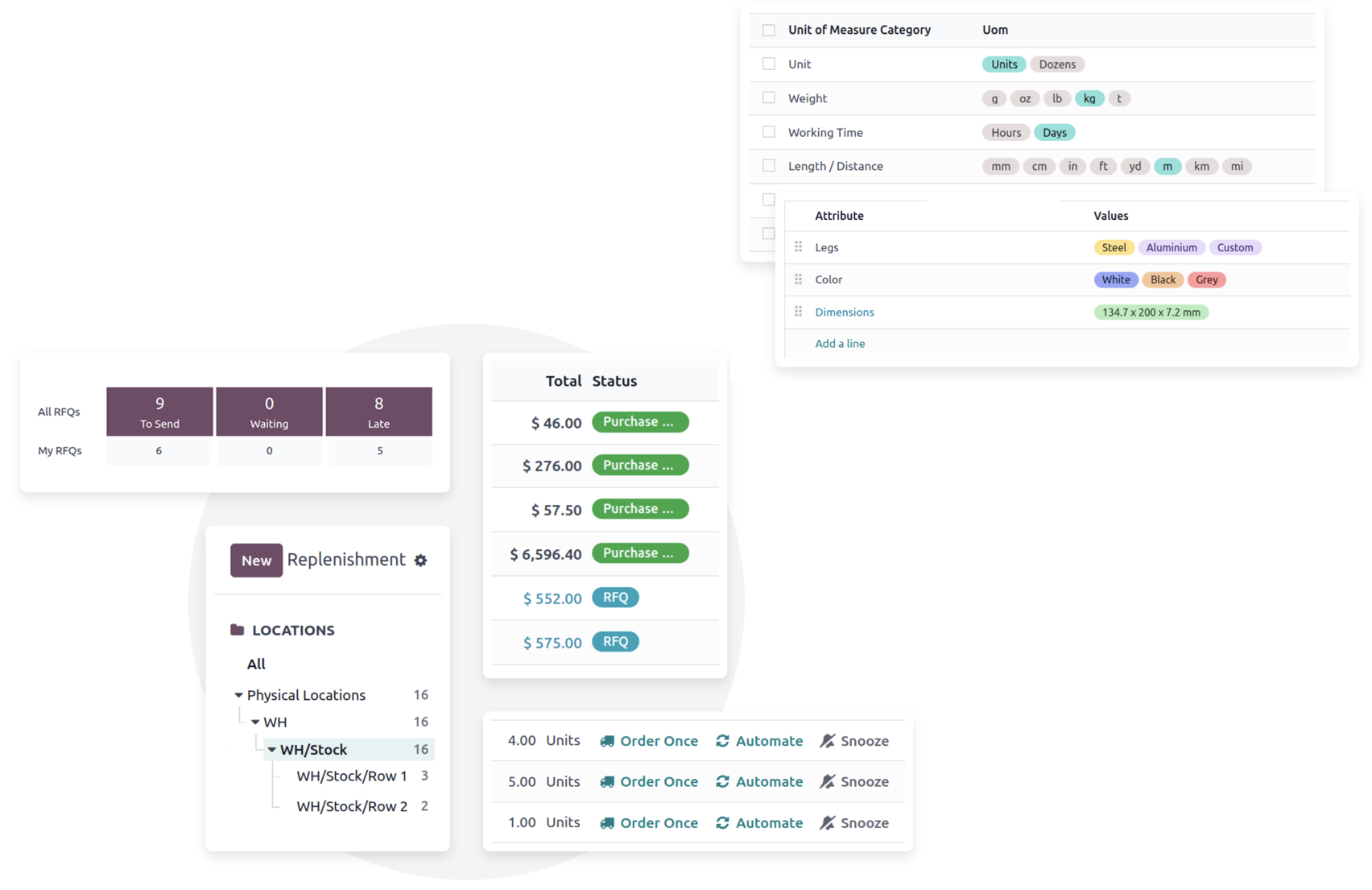Select the White color value tag
Viewport: 1372px width, 890px height.
click(x=1115, y=279)
